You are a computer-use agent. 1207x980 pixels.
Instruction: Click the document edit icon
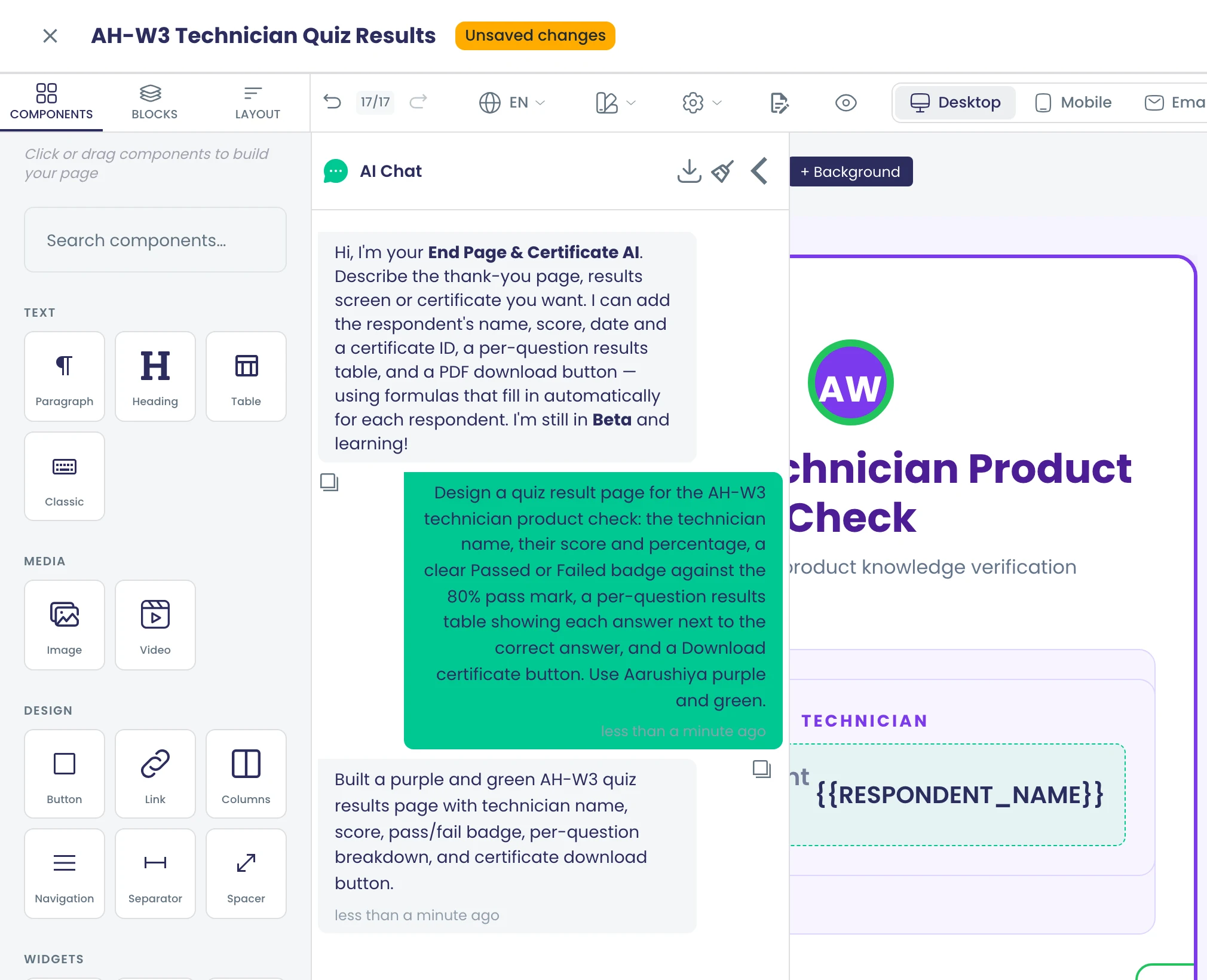[x=779, y=103]
